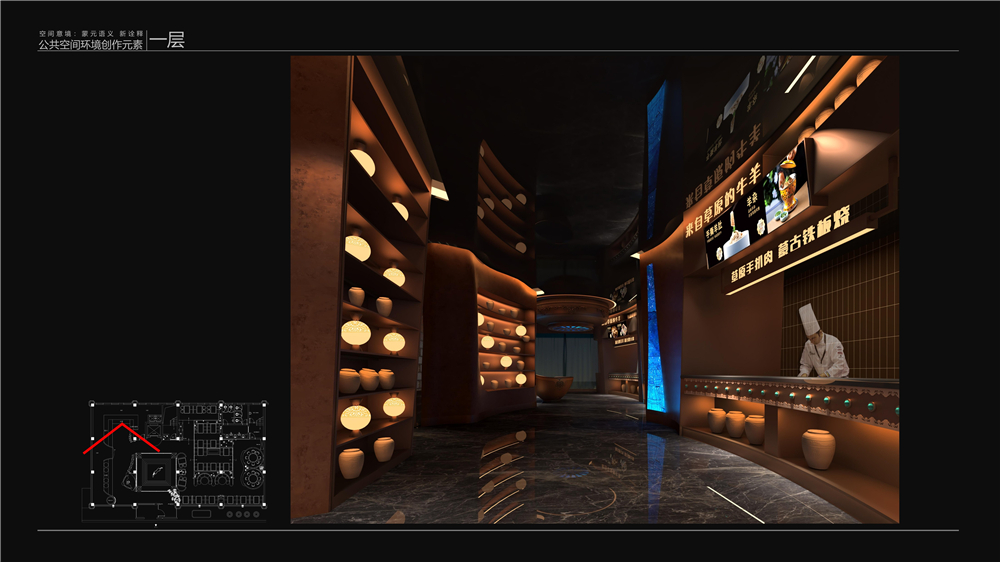Select the 公共空间环境创作元素 heading

[90, 46]
